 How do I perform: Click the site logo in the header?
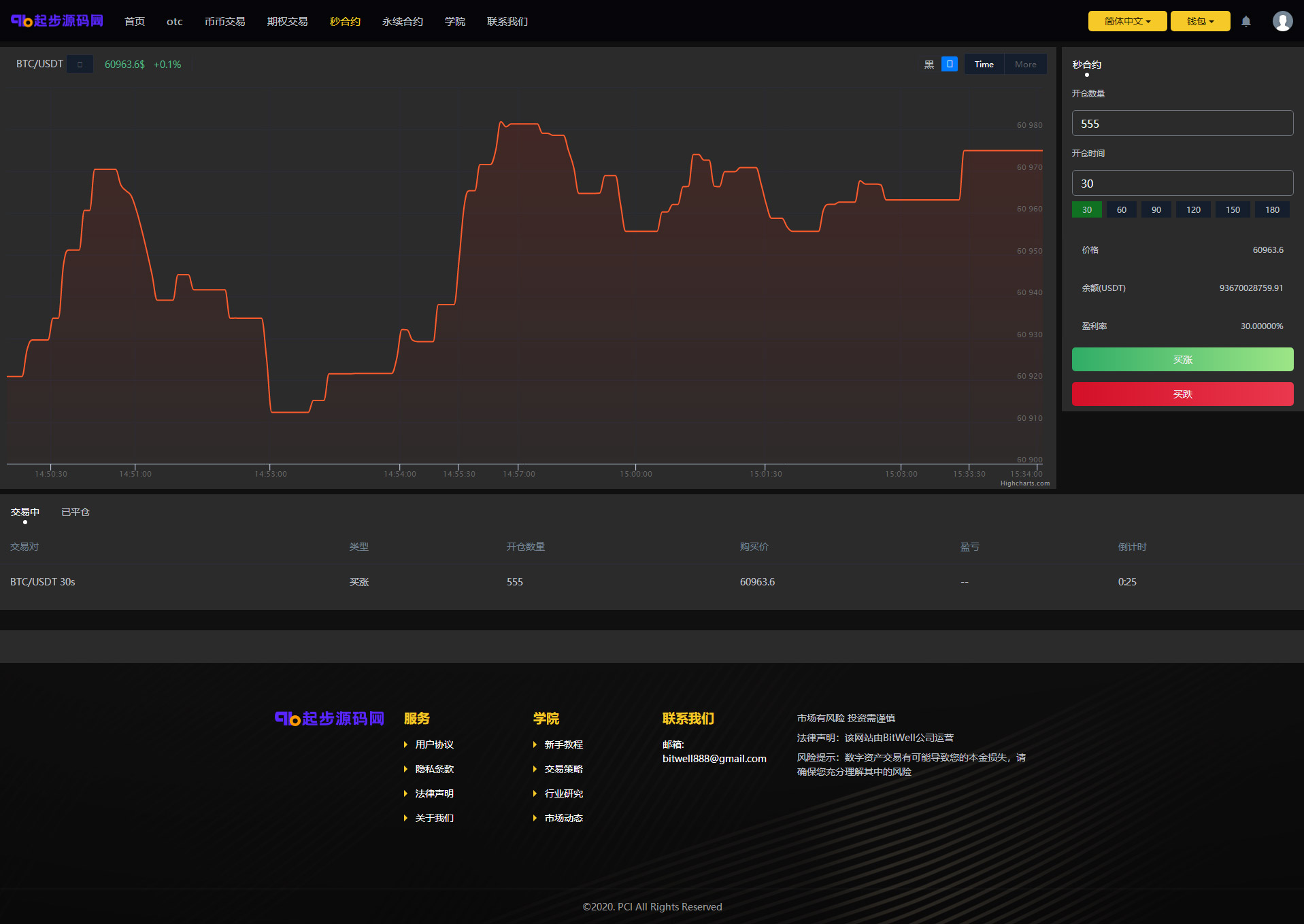click(x=57, y=21)
